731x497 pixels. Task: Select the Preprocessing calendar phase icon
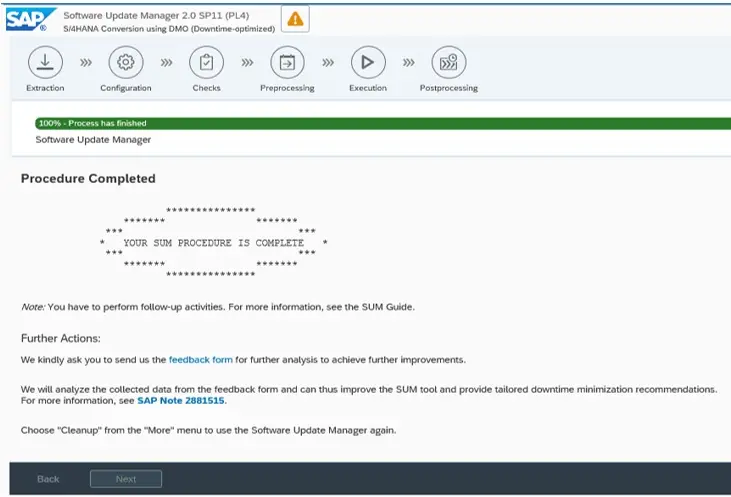pyautogui.click(x=287, y=62)
